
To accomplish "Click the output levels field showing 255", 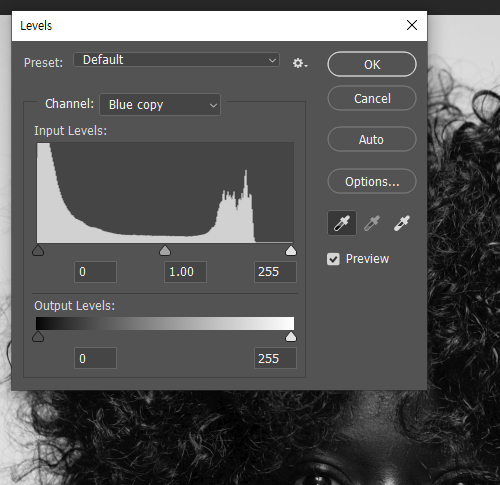I will pyautogui.click(x=275, y=358).
